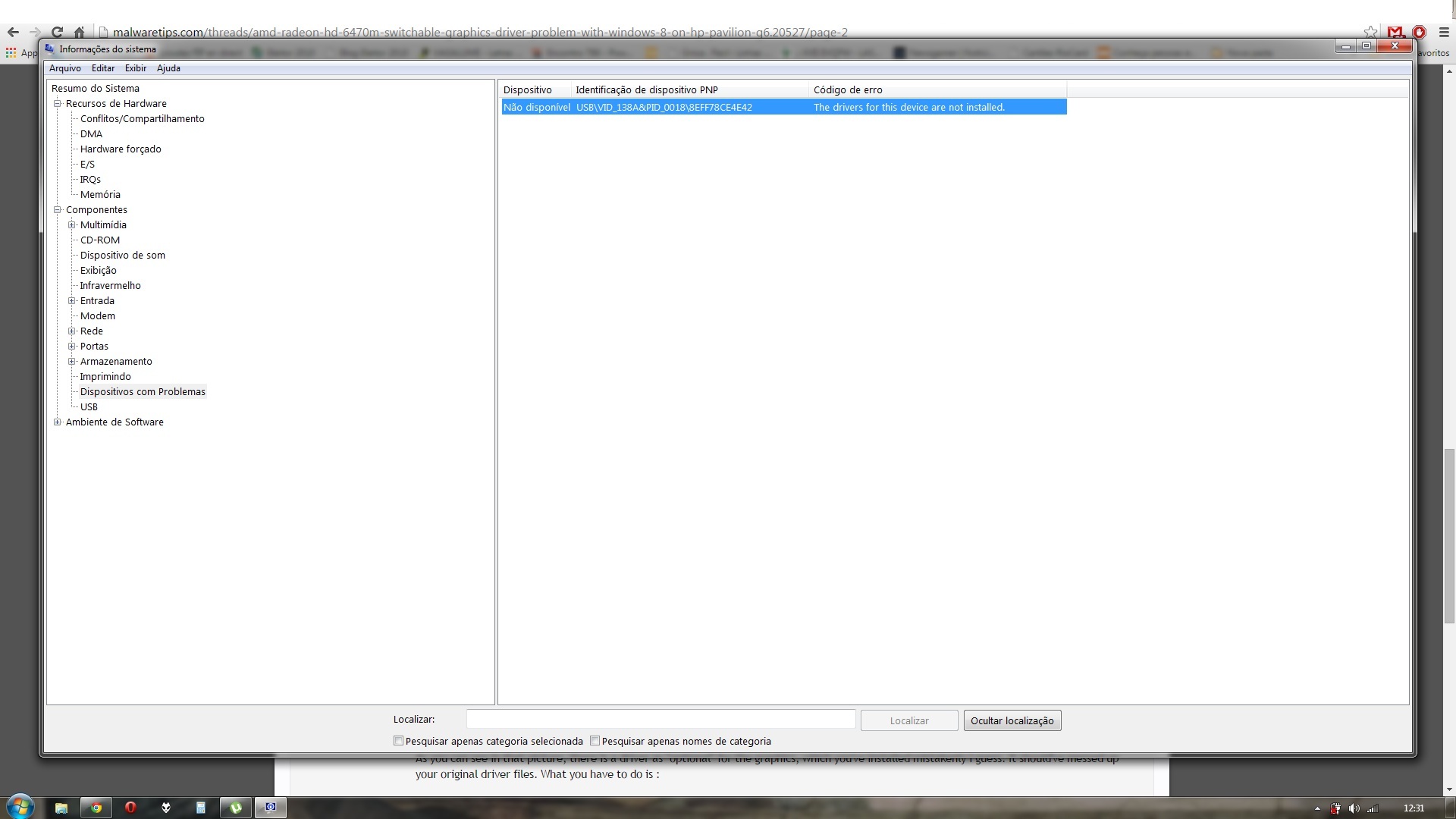Image resolution: width=1456 pixels, height=819 pixels.
Task: Click the Localizar search text field
Action: (x=661, y=720)
